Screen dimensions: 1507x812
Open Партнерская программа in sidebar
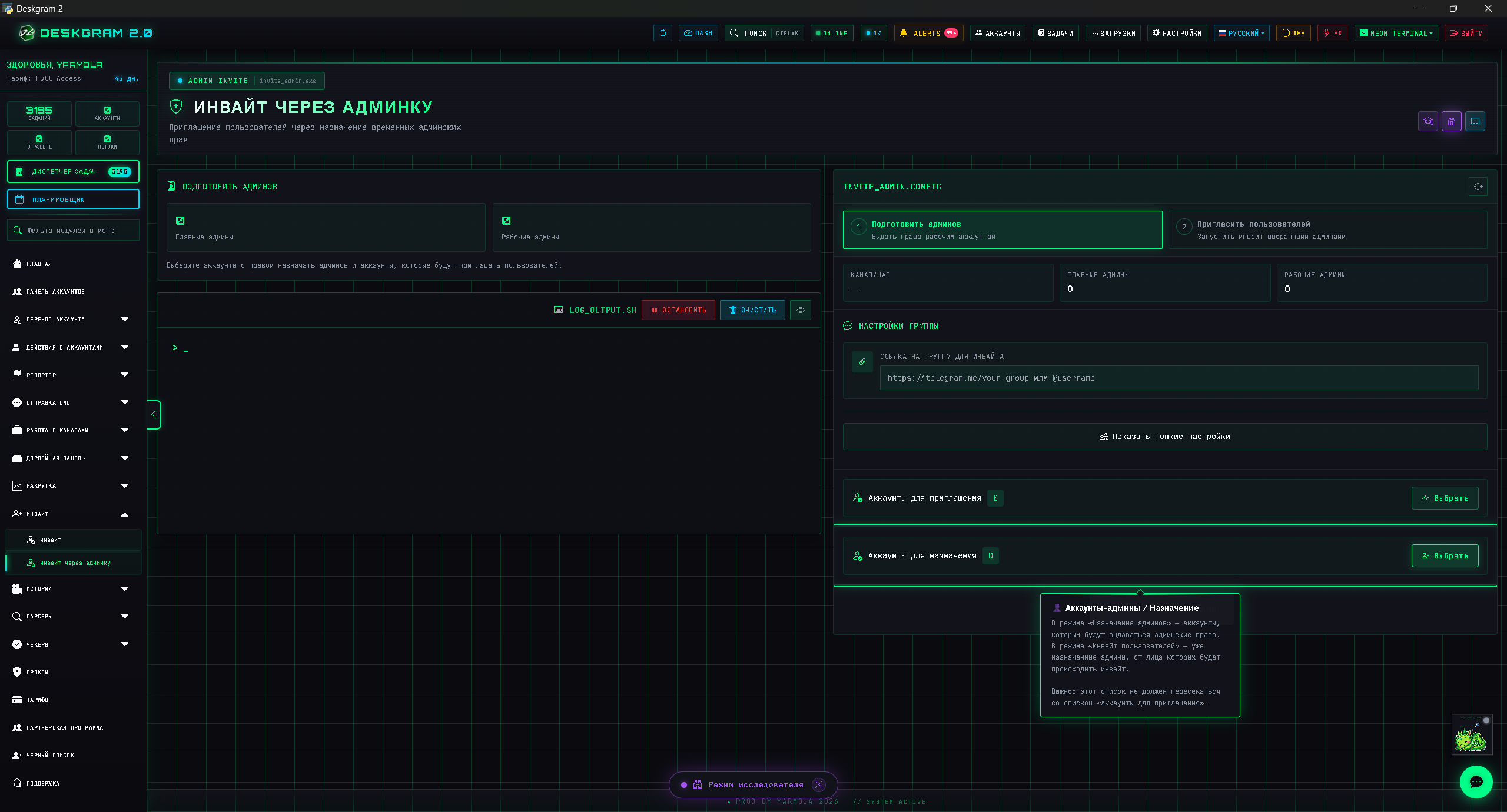pyautogui.click(x=73, y=727)
